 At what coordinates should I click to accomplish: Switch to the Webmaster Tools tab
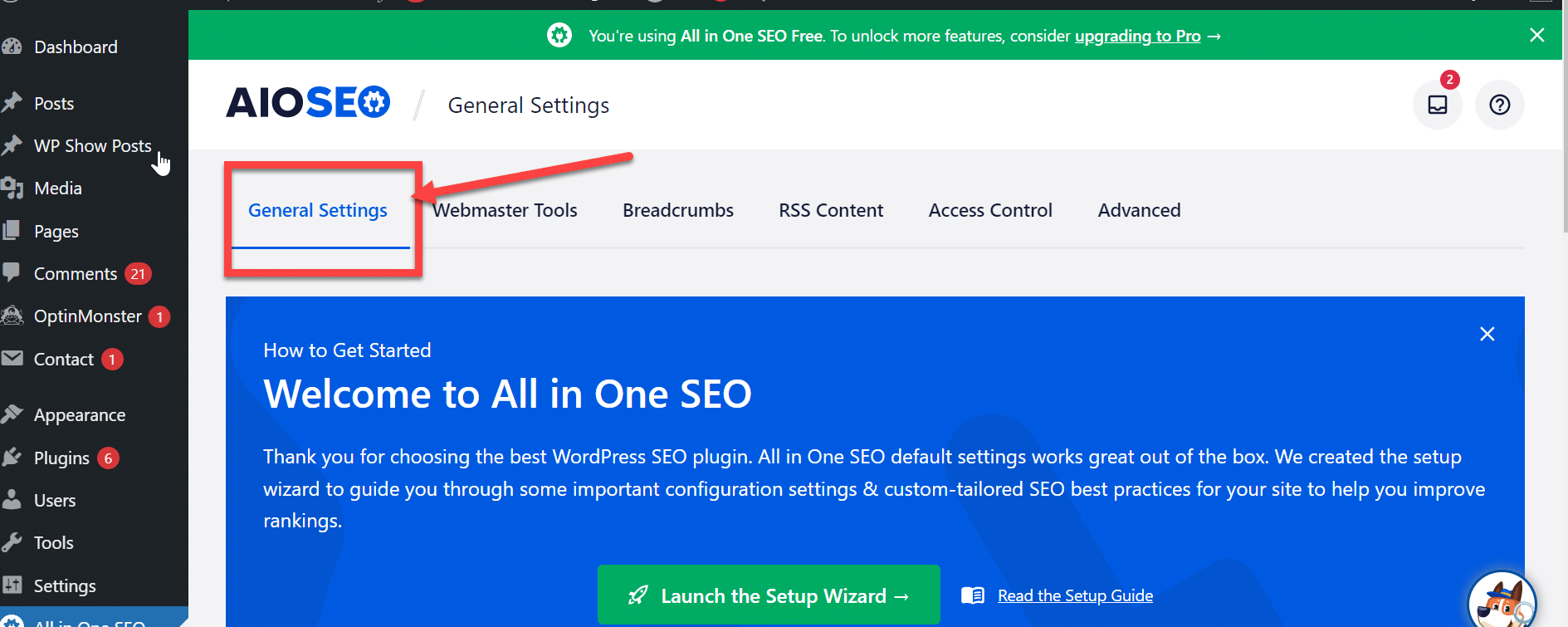(x=505, y=211)
